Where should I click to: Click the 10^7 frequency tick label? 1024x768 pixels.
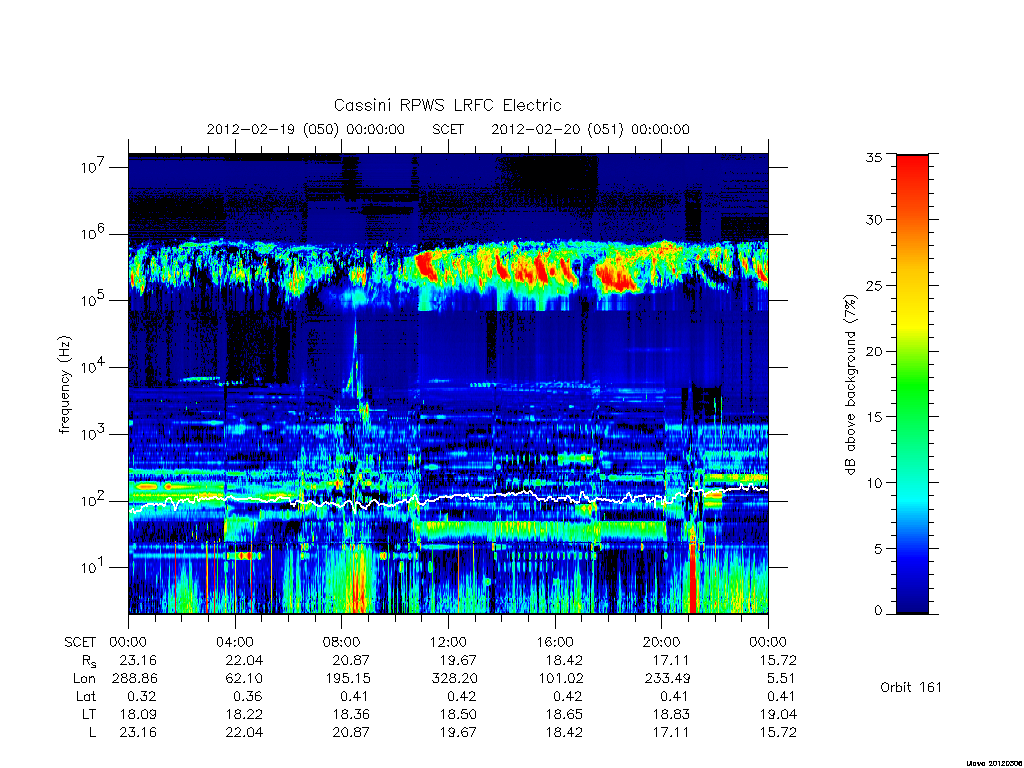coord(94,167)
